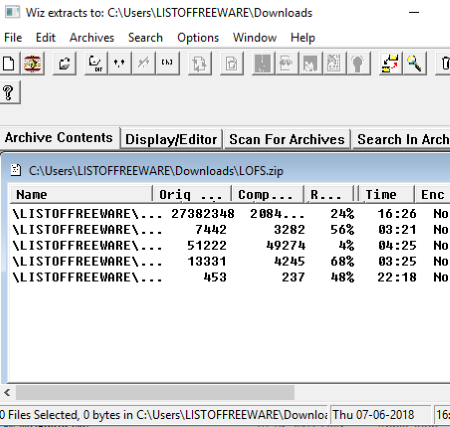Click the colored disk transfer arrows icon
The image size is (450, 427).
(390, 63)
